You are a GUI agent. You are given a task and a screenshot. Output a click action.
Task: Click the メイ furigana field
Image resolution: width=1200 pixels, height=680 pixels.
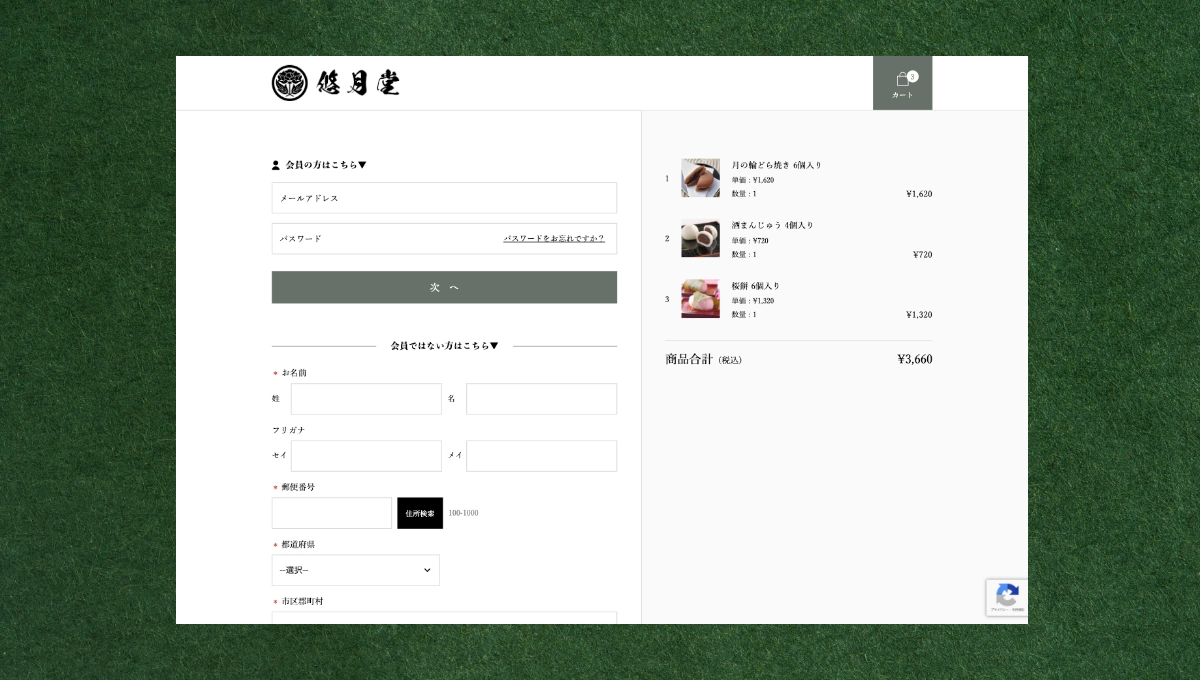(541, 456)
